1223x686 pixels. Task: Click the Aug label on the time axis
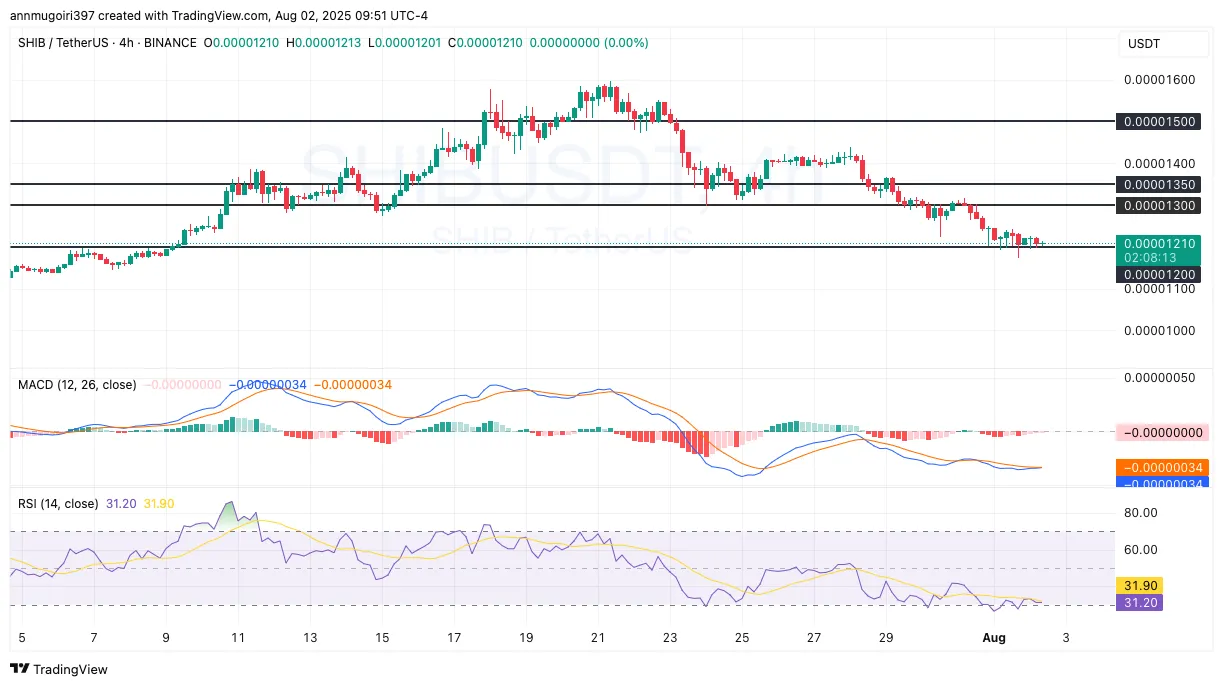(x=994, y=637)
